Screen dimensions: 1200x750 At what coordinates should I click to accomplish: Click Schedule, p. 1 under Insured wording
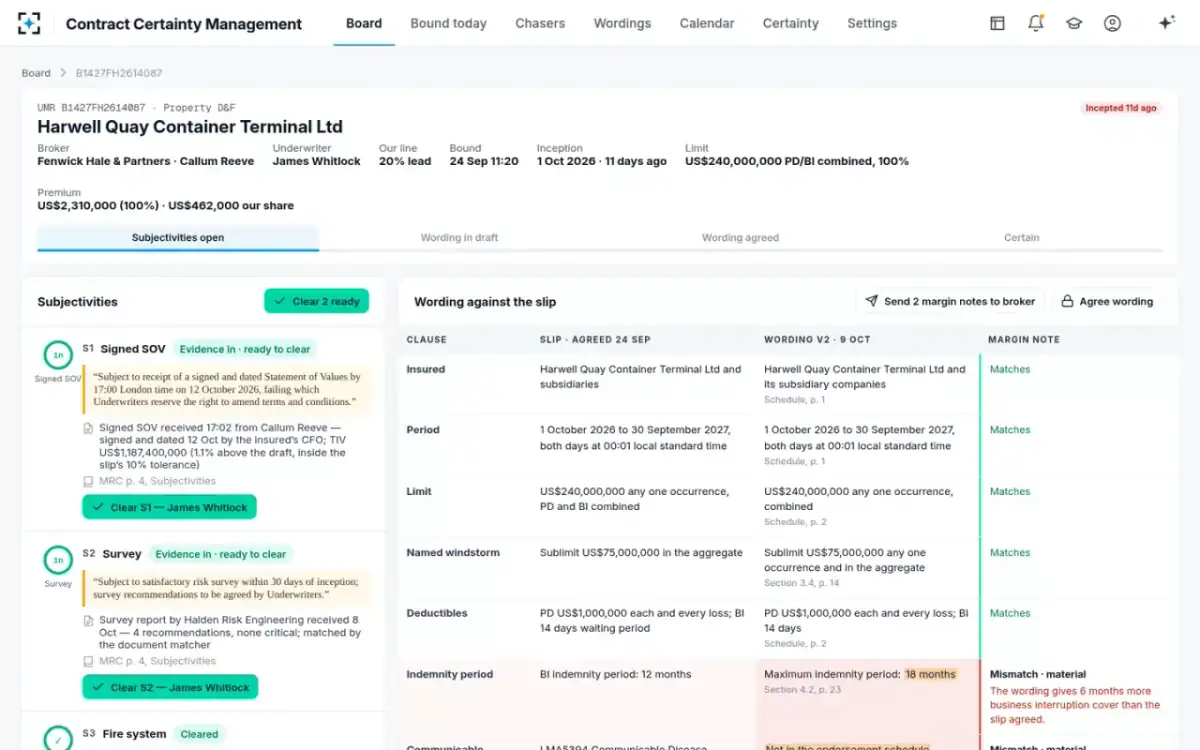click(x=795, y=400)
